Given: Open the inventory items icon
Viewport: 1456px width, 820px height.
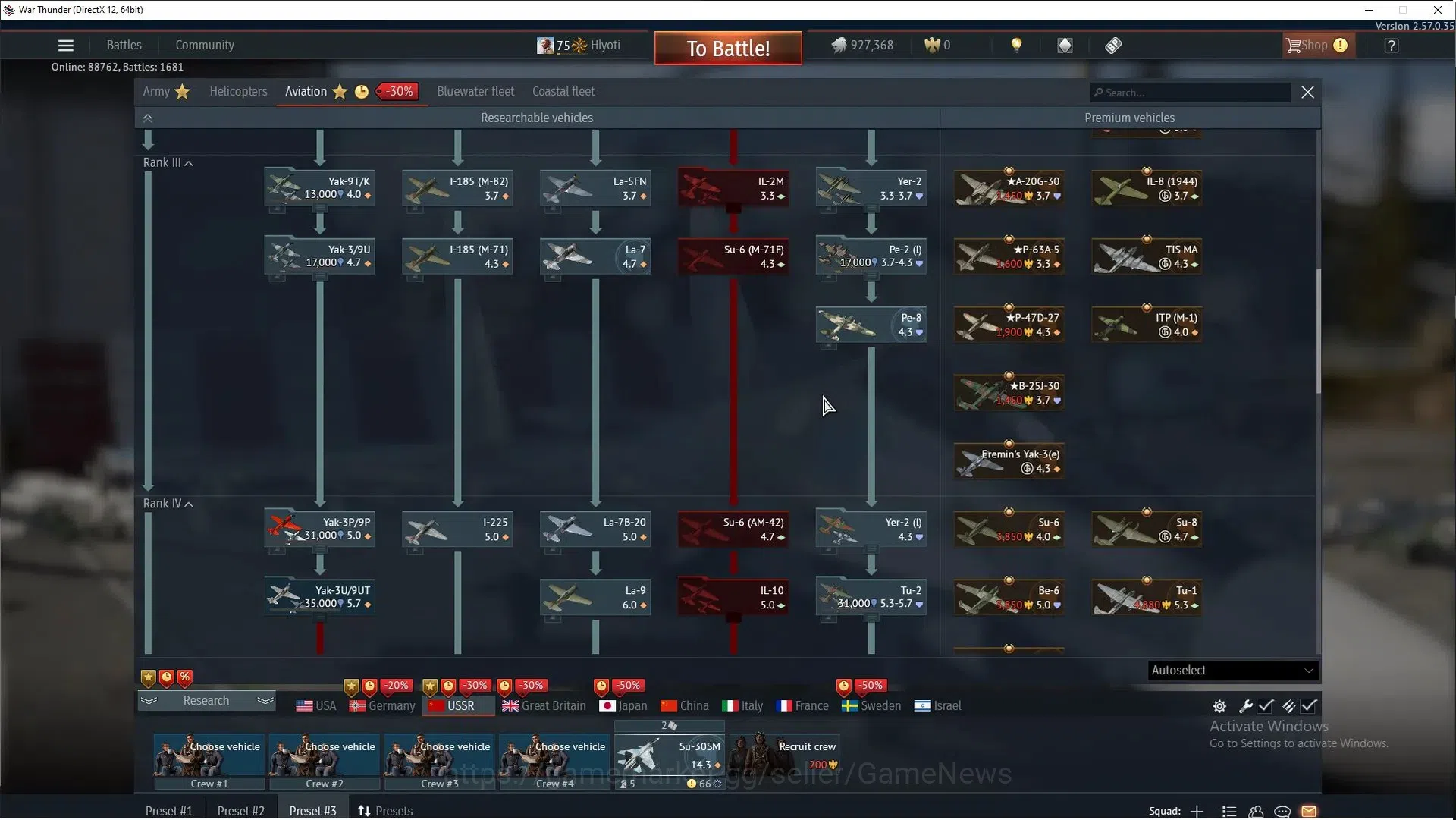Looking at the screenshot, I should pos(1065,46).
